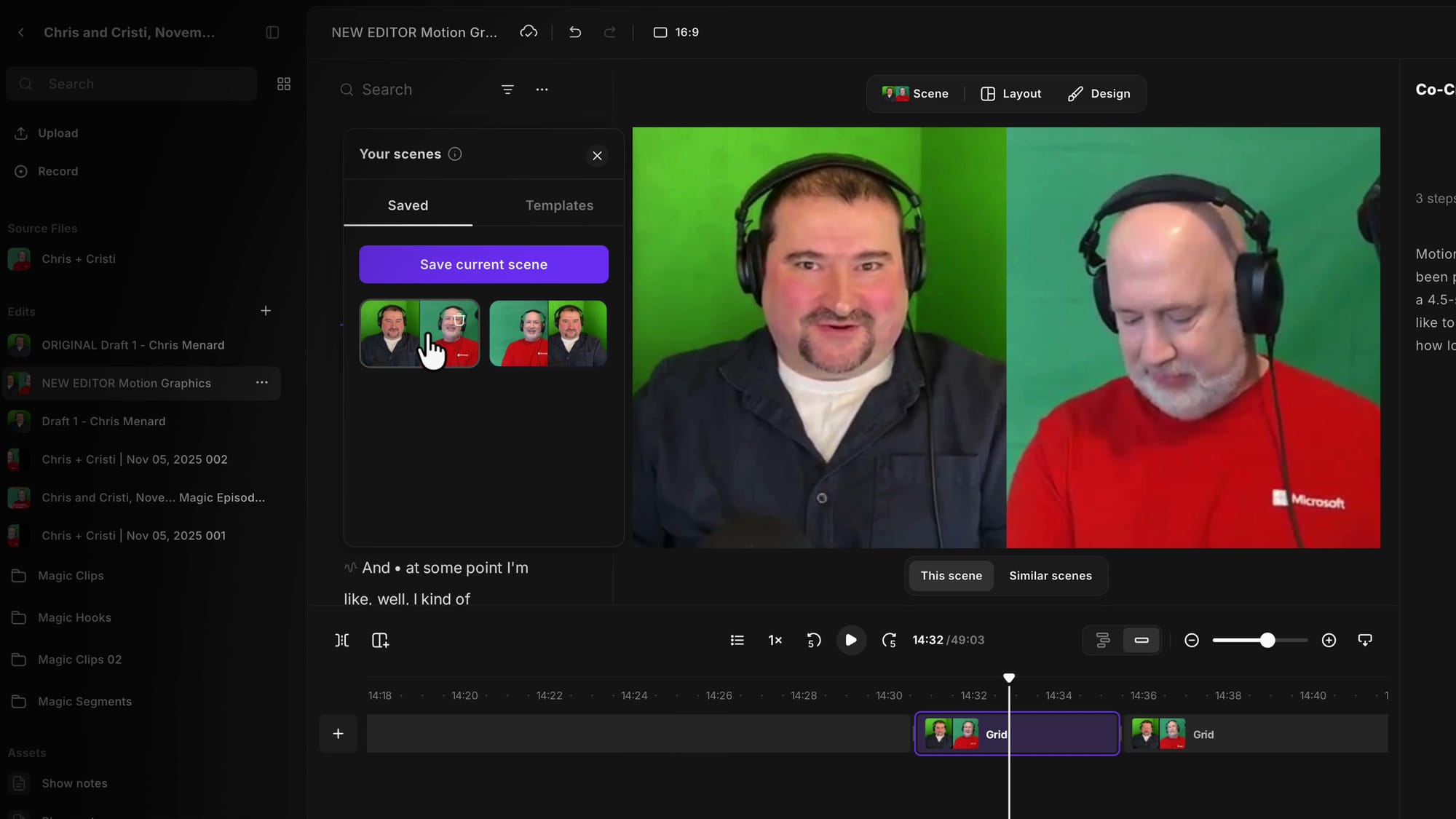
Task: Collapse the sidebar panel icon
Action: coord(272,32)
